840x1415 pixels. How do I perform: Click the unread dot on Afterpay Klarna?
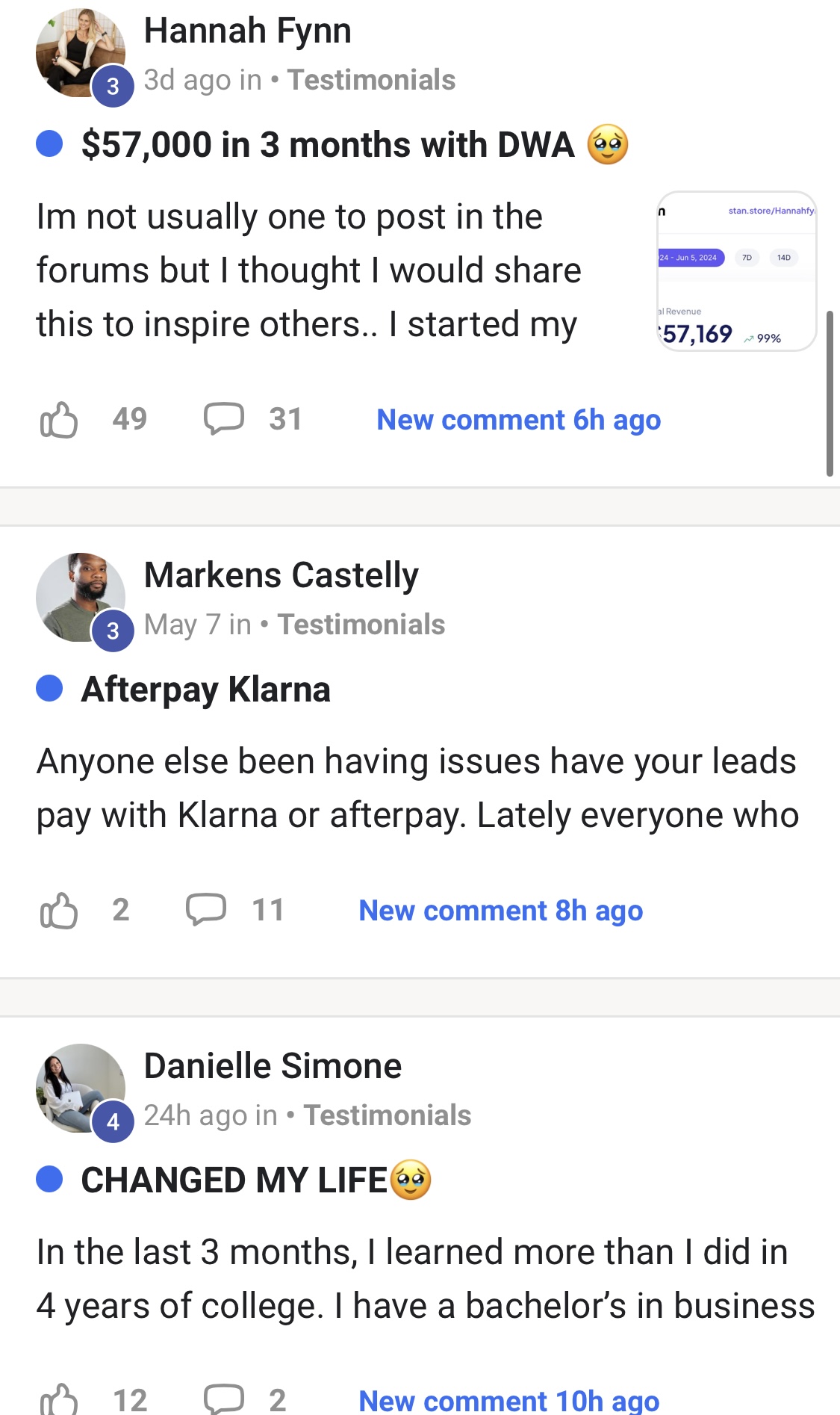tap(49, 689)
